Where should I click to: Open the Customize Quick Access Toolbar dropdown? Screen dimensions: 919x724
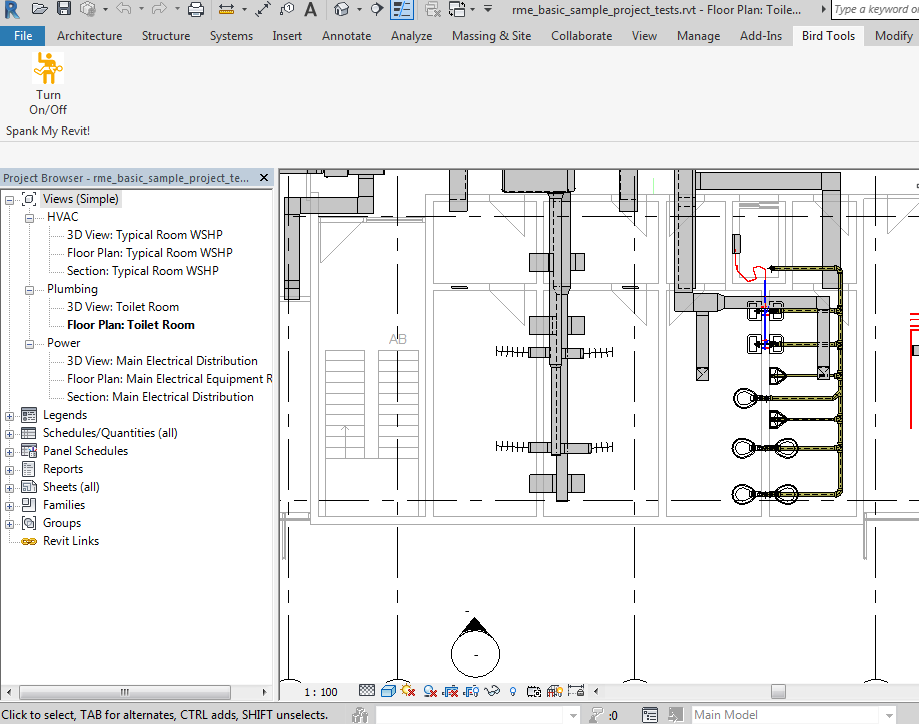point(488,9)
